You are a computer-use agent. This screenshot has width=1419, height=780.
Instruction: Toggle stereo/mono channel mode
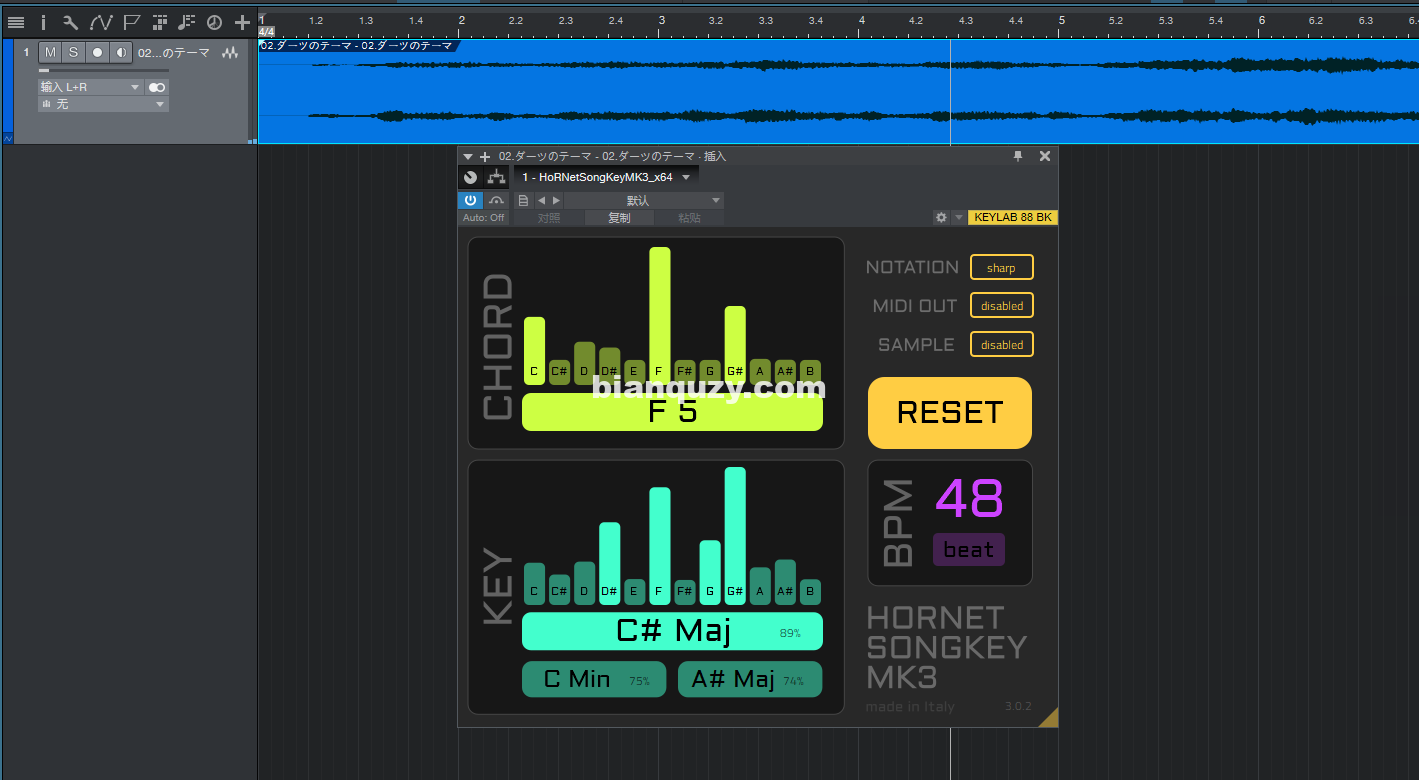(x=157, y=87)
